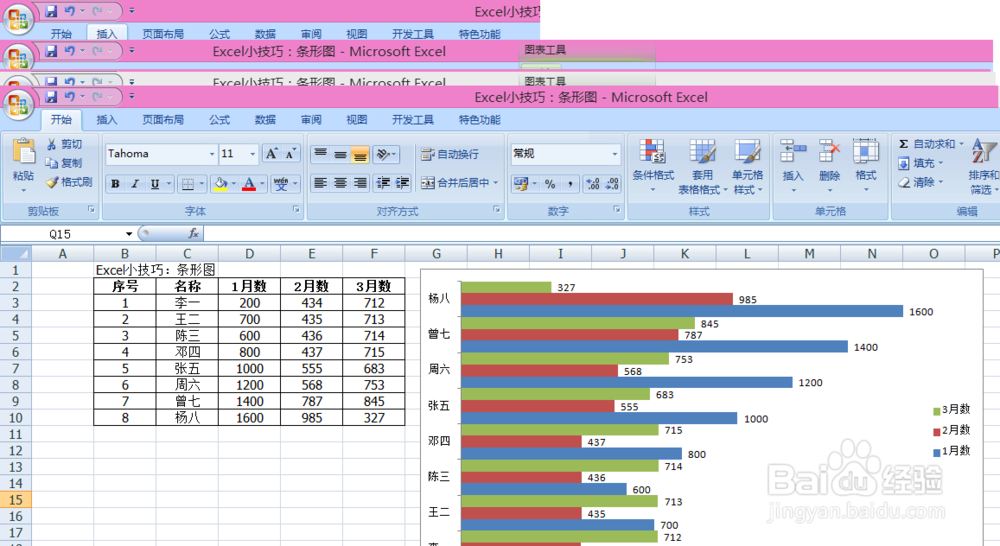The height and width of the screenshot is (546, 1000).
Task: Click the 清除 clear button
Action: (x=921, y=182)
